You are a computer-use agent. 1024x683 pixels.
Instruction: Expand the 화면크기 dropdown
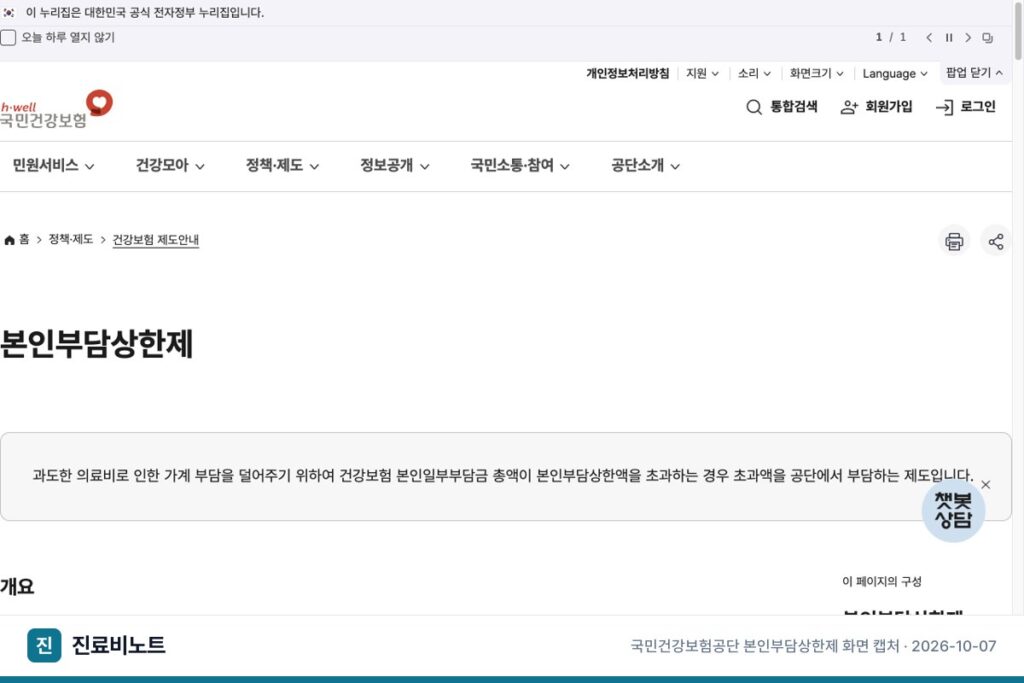click(x=816, y=73)
